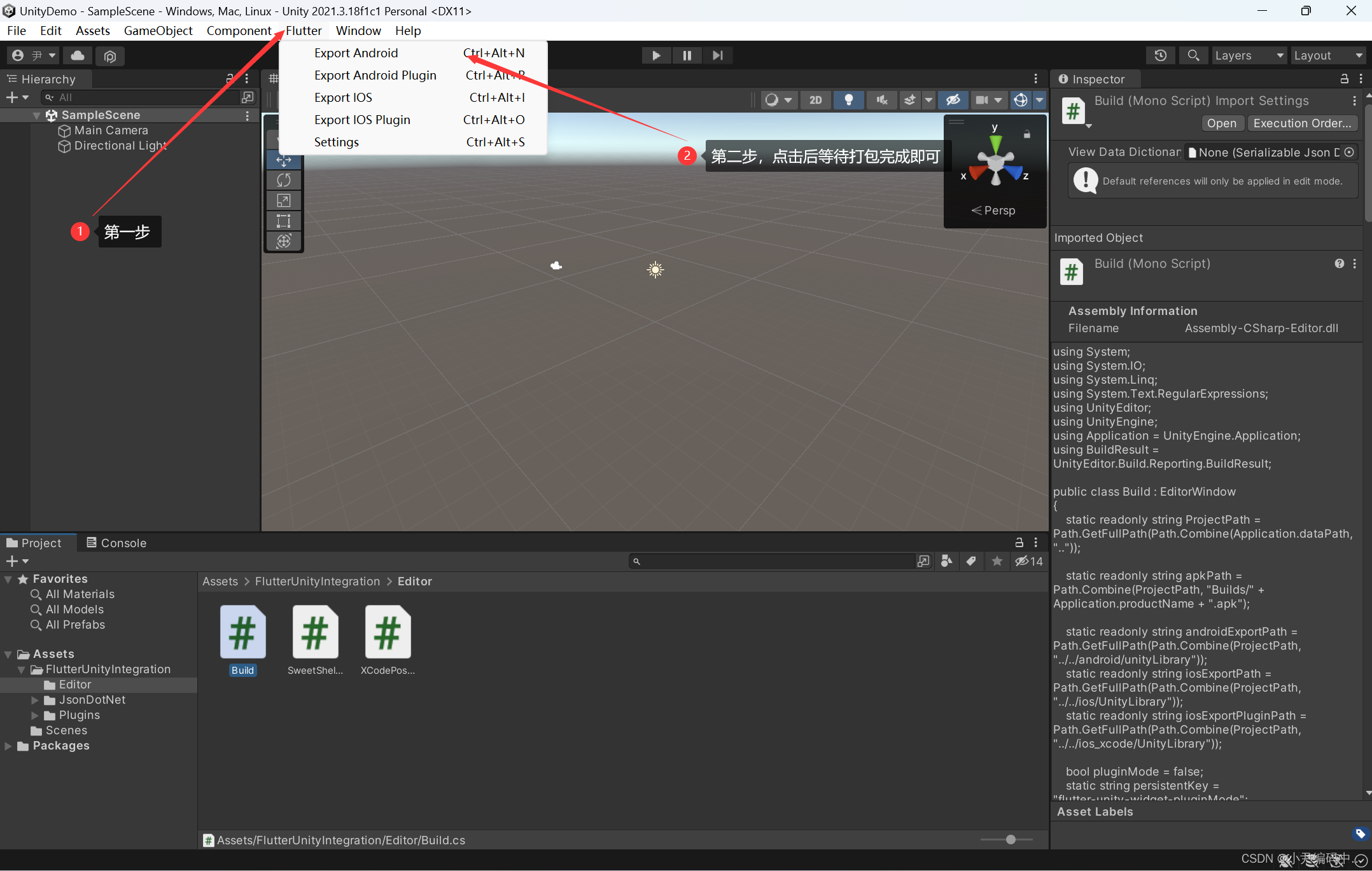Open the gizmos dropdown arrow
This screenshot has height=871, width=1372.
tap(1039, 100)
